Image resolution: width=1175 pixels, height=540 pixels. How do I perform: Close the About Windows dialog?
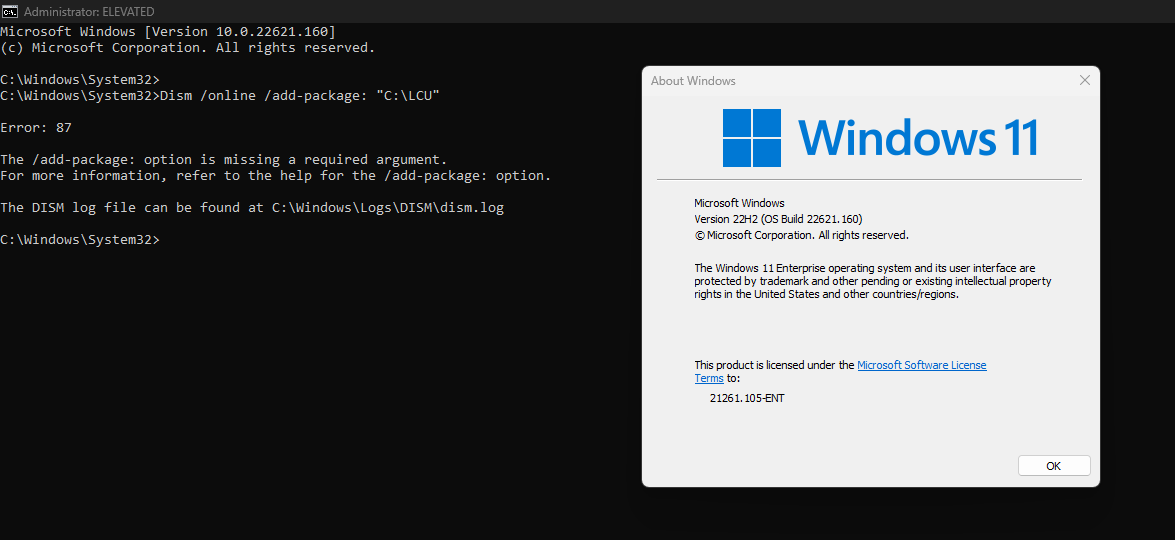click(x=1084, y=81)
